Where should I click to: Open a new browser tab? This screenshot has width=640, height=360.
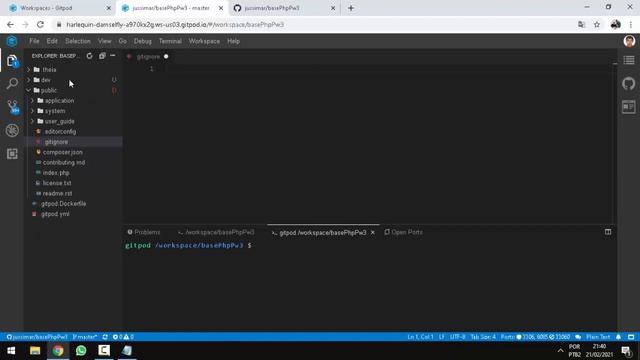(x=351, y=8)
